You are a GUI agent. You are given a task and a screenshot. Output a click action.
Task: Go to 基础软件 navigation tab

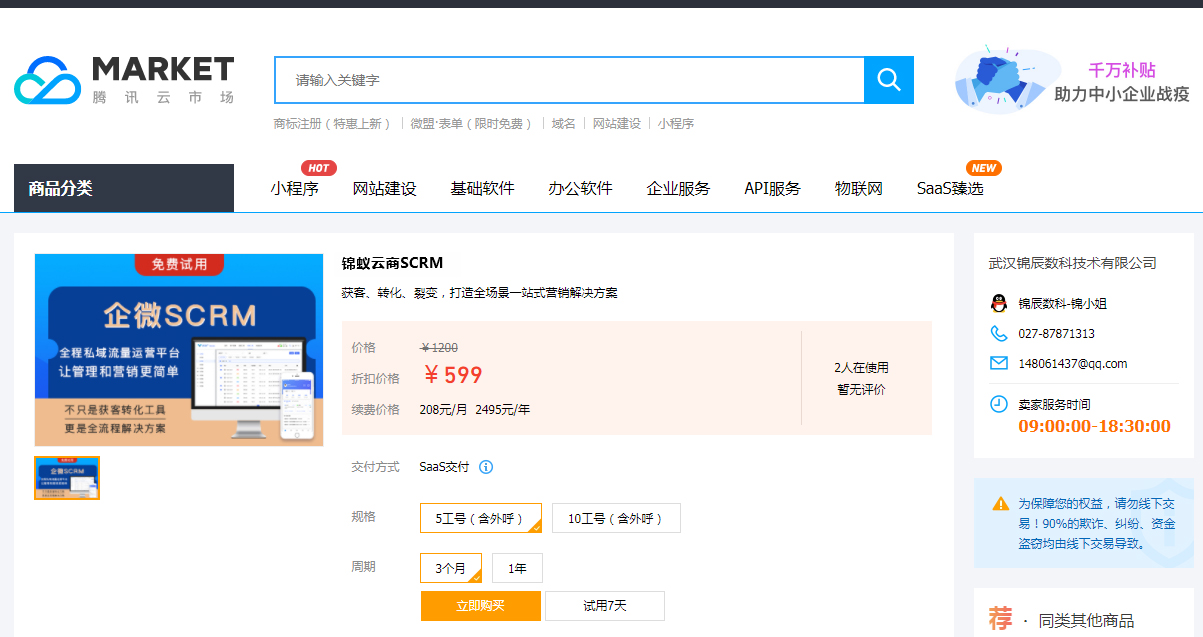(482, 188)
